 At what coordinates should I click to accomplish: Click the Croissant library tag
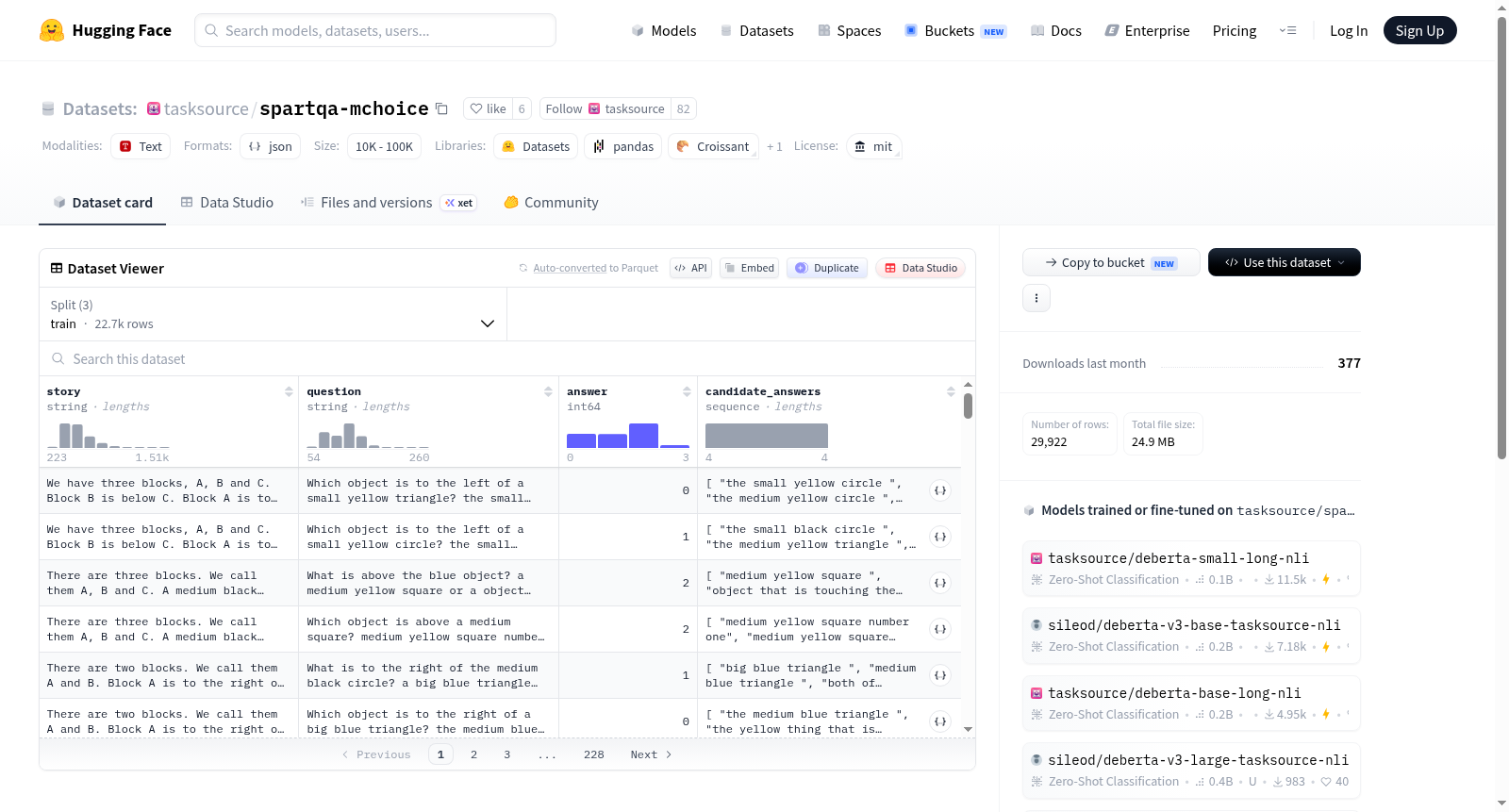click(x=713, y=146)
